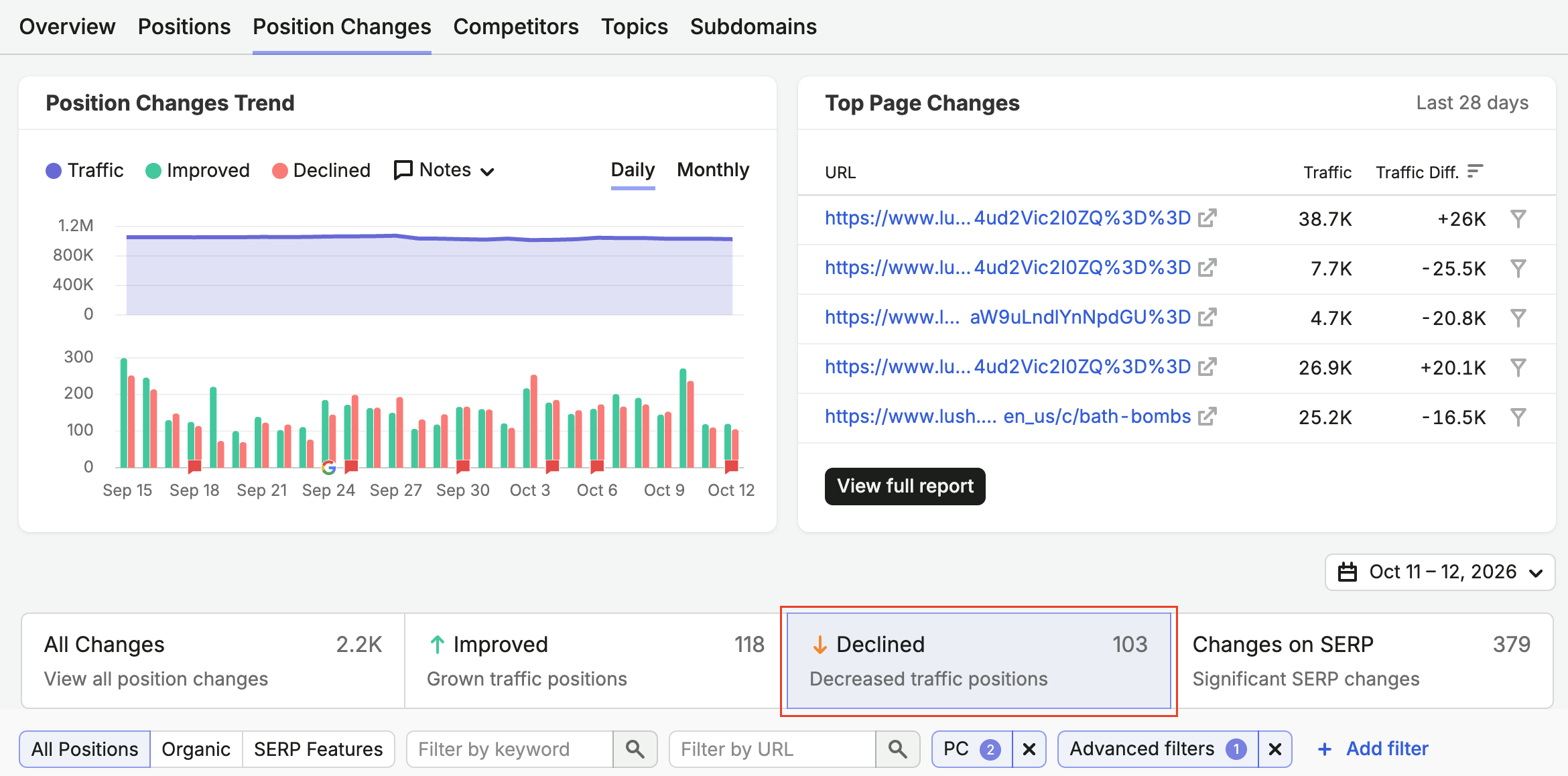Click the Add filter button
The width and height of the screenshot is (1568, 776).
pos(1372,749)
